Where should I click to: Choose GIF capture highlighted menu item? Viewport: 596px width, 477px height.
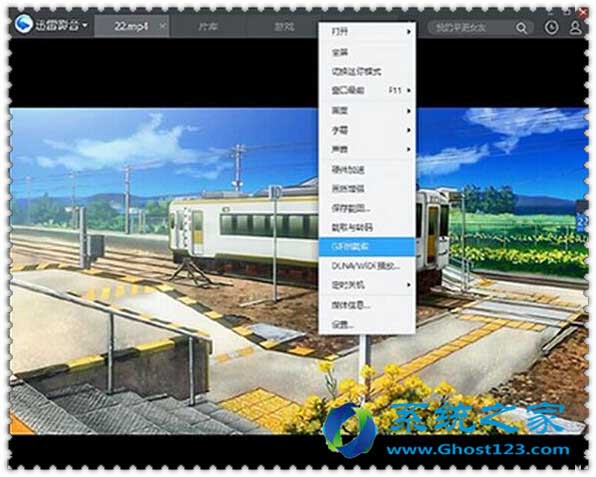367,247
